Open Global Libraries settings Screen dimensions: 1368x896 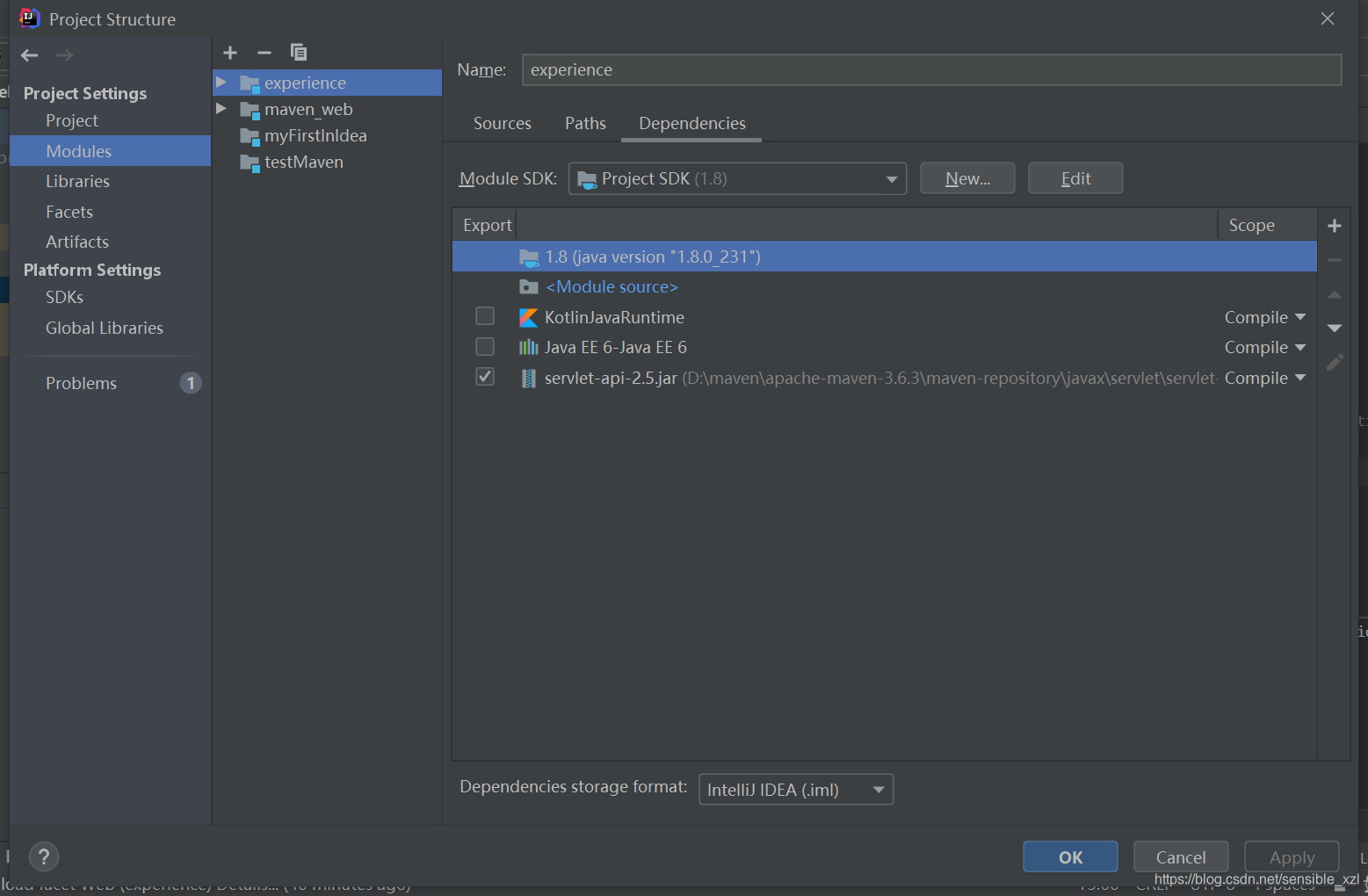point(105,328)
